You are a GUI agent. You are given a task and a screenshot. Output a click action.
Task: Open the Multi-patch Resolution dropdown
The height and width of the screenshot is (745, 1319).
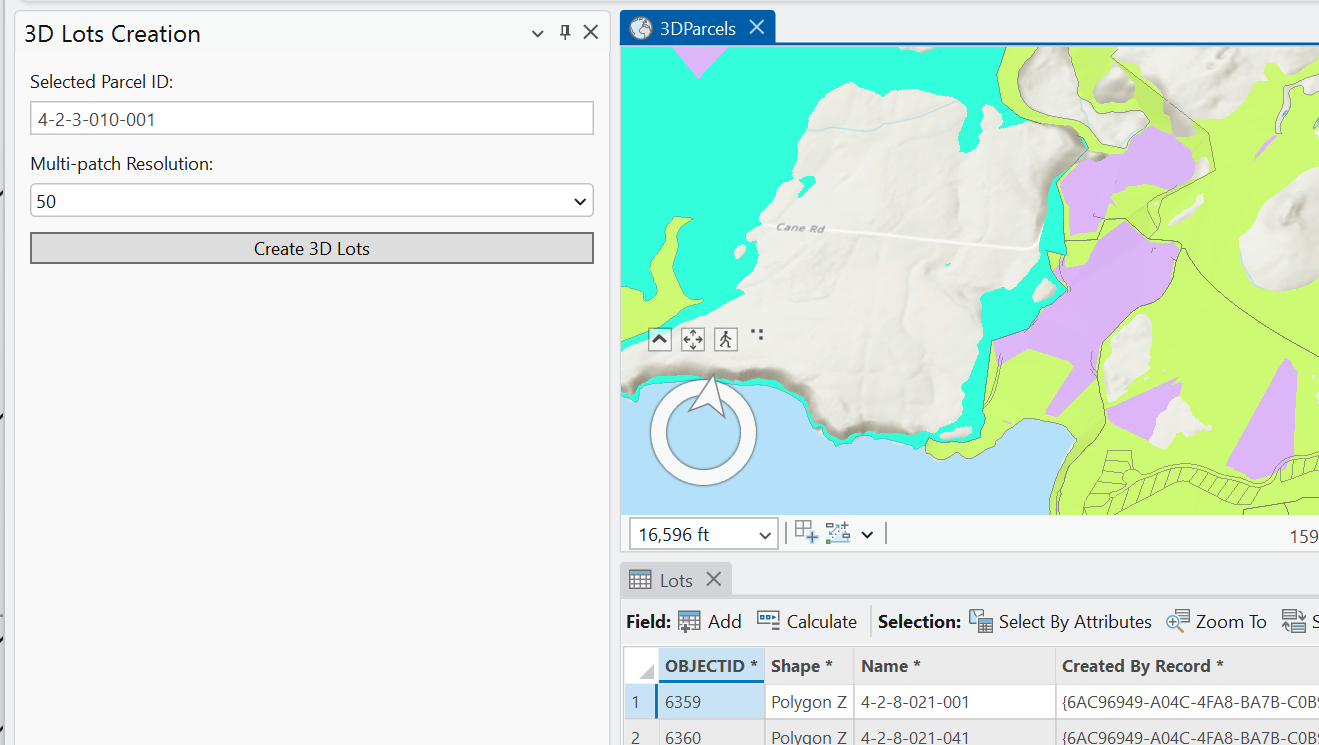[312, 201]
